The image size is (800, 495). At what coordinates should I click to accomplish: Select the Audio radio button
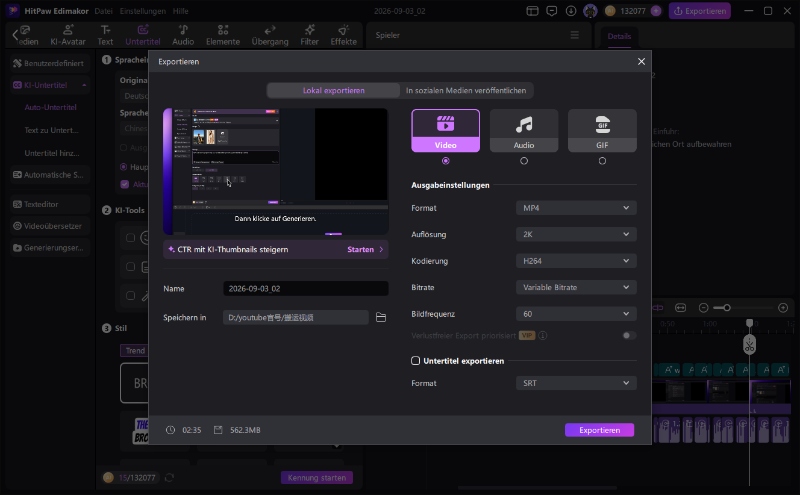pos(524,161)
